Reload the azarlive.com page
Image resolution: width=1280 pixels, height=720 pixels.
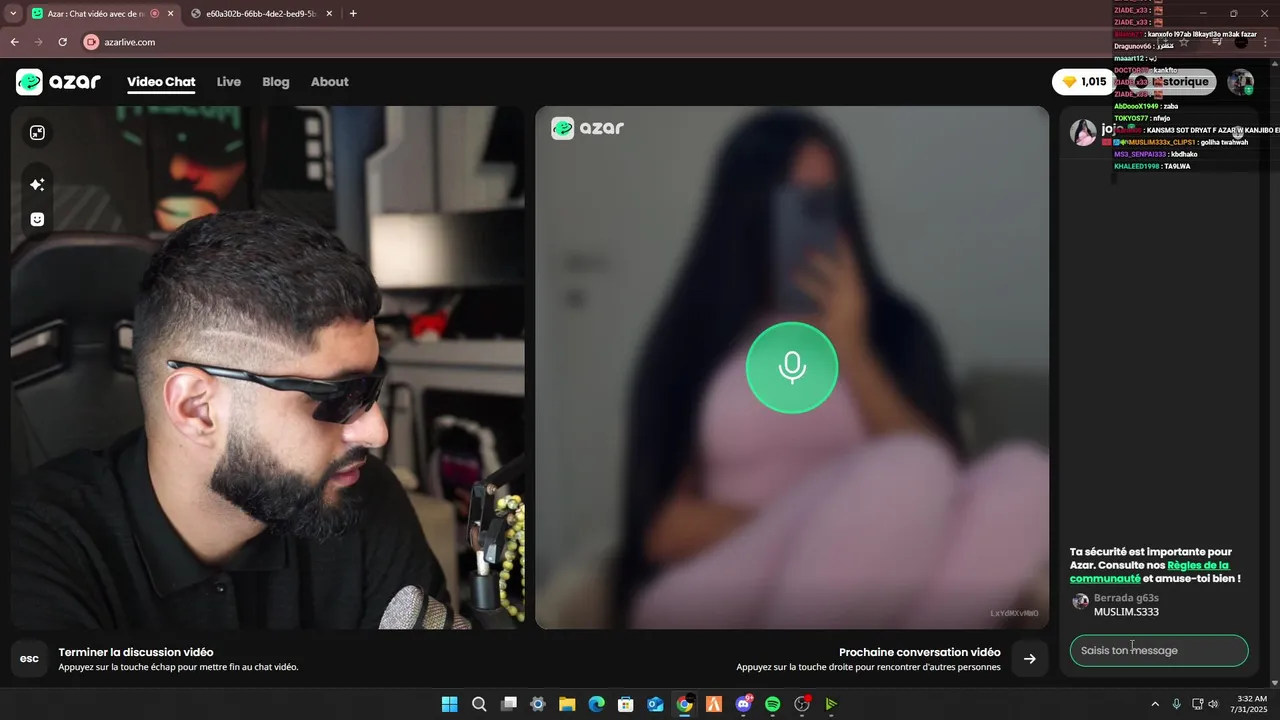[x=62, y=42]
